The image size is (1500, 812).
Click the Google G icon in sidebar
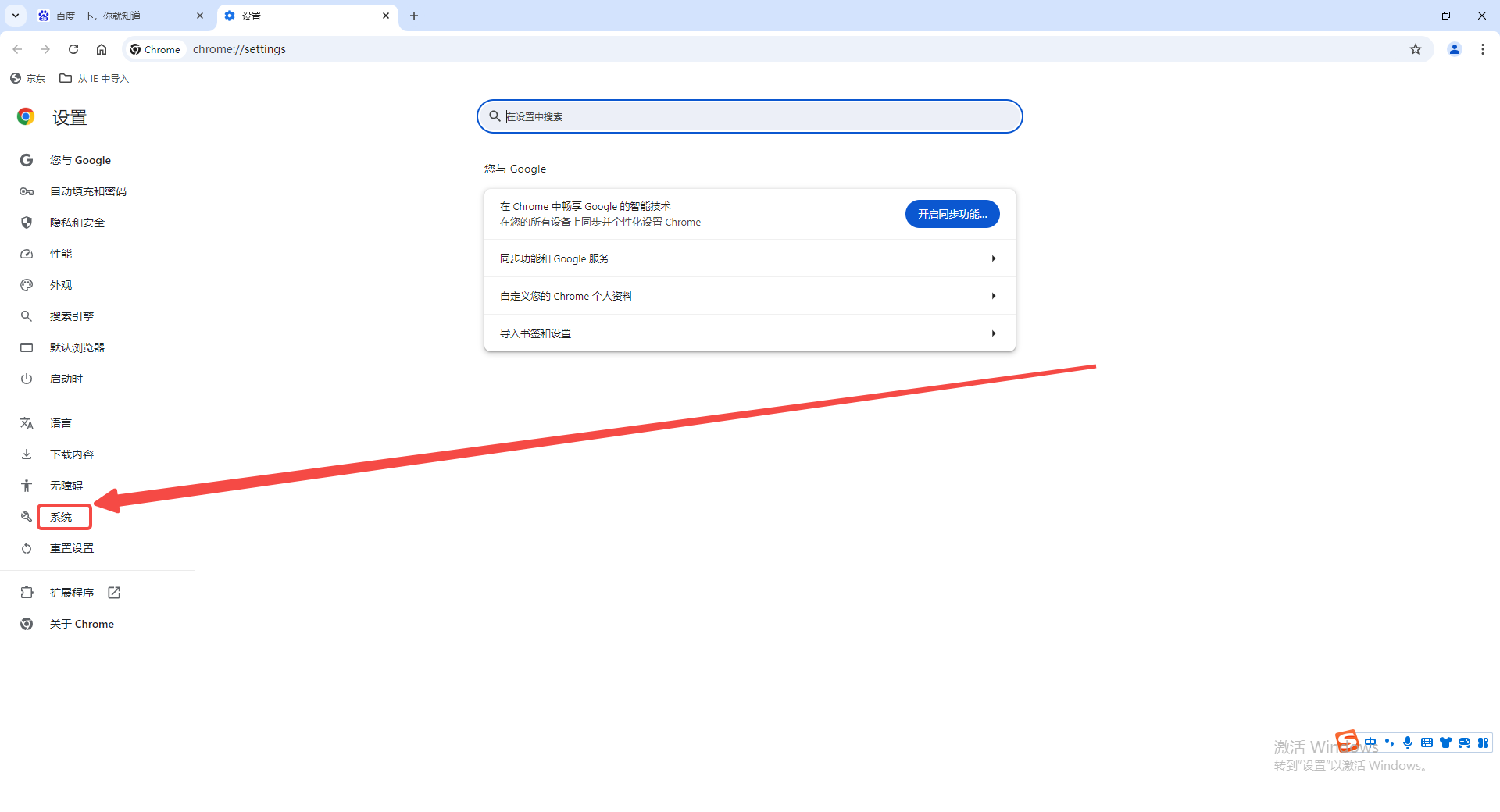[x=27, y=160]
